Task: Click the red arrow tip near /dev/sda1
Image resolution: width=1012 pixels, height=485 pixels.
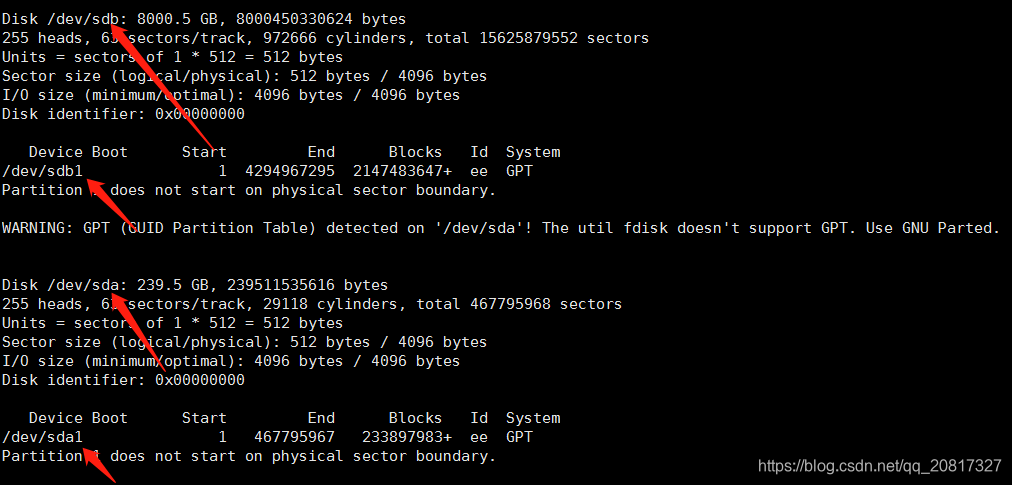Action: [x=88, y=444]
